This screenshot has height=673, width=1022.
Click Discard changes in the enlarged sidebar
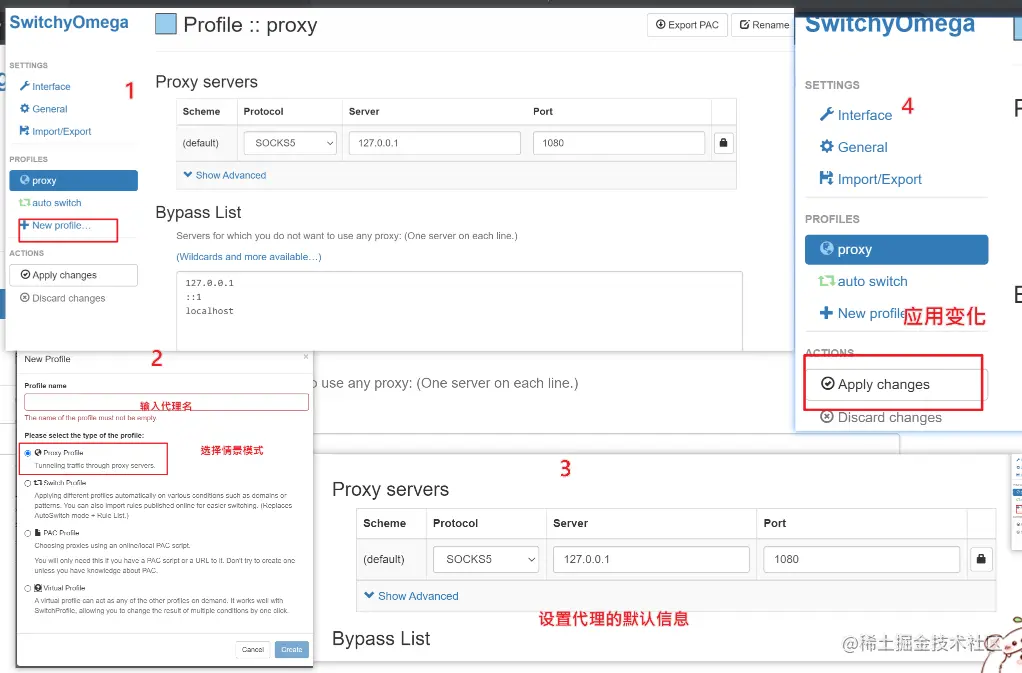click(x=881, y=417)
